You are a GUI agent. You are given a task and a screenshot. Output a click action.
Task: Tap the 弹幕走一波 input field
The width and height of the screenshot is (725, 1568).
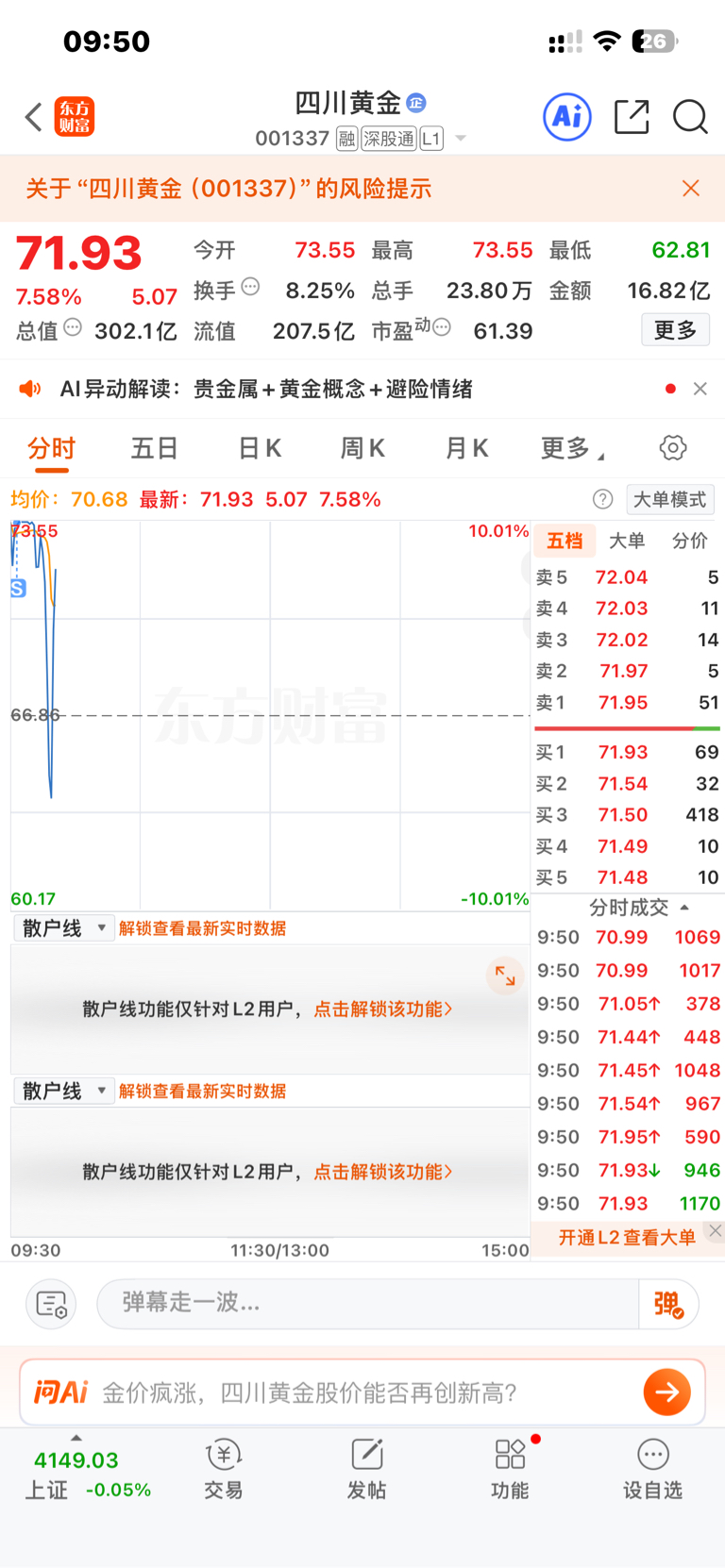pos(368,1304)
